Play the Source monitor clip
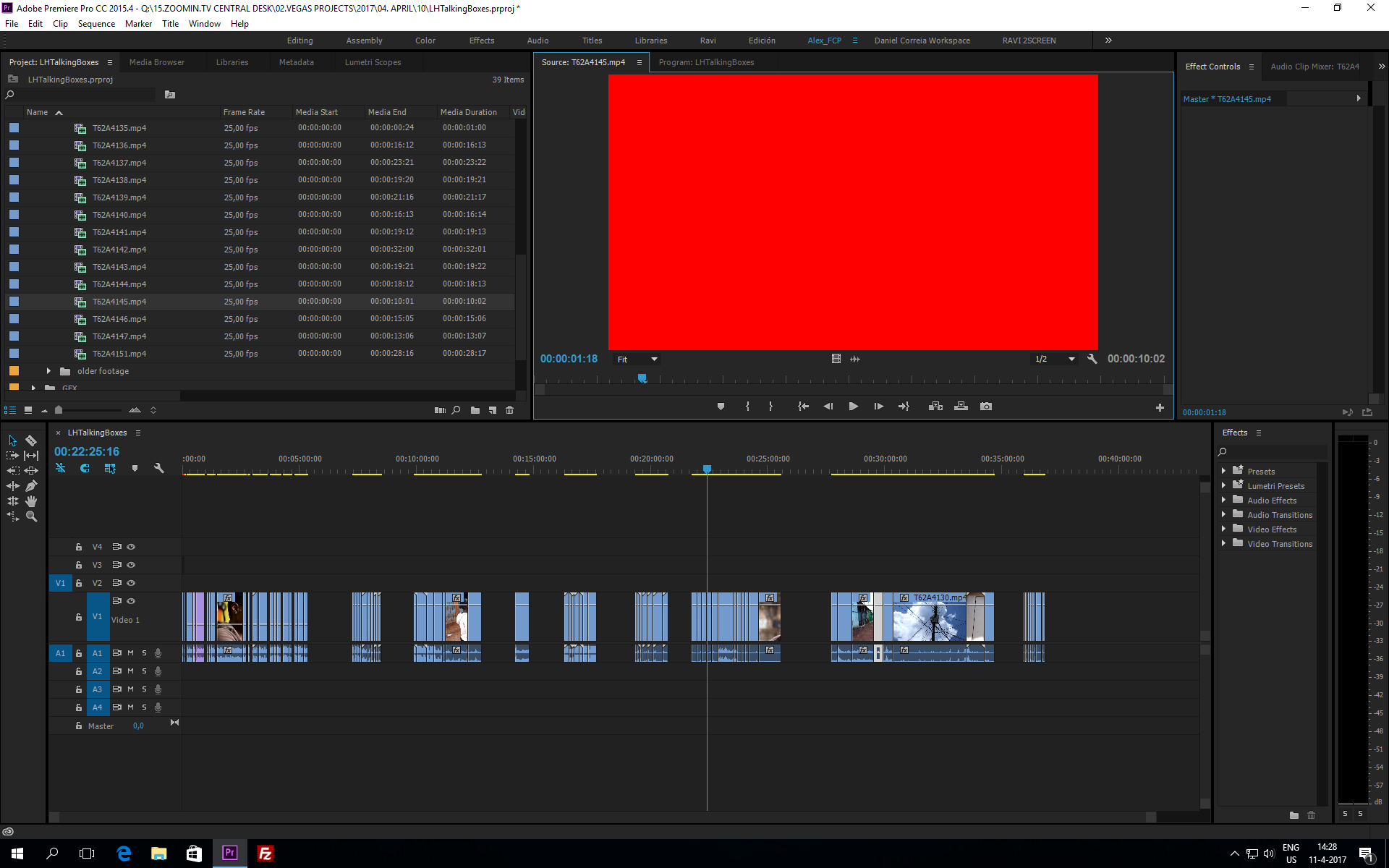The width and height of the screenshot is (1389, 868). pyautogui.click(x=853, y=407)
